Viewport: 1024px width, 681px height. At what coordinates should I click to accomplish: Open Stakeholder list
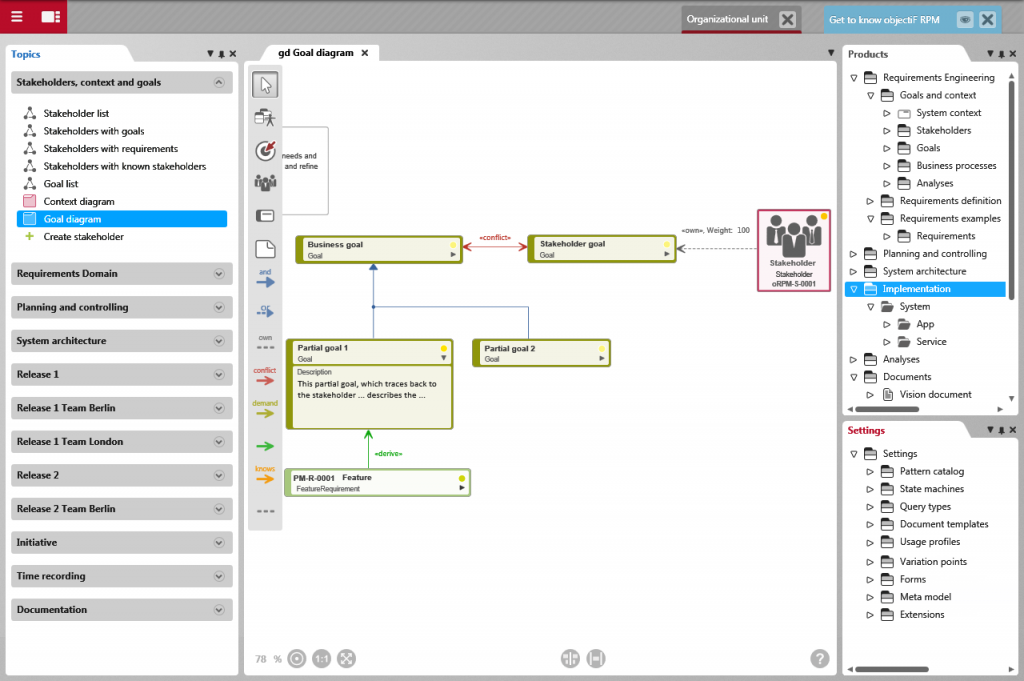tap(76, 114)
